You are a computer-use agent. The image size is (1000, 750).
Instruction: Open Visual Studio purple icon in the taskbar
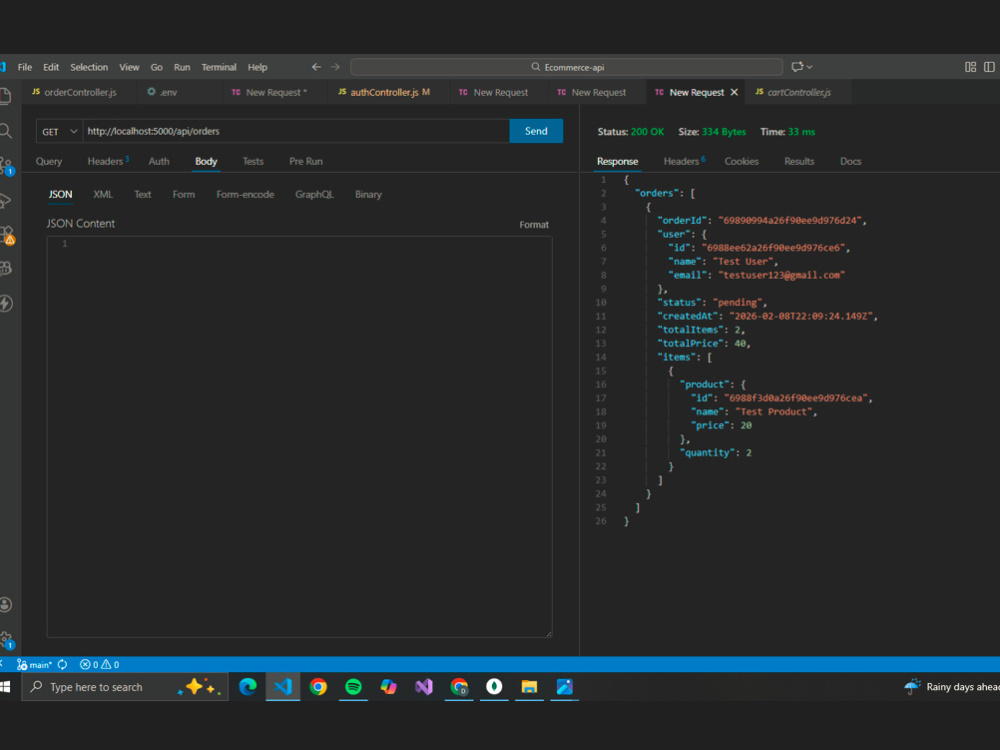pyautogui.click(x=424, y=687)
